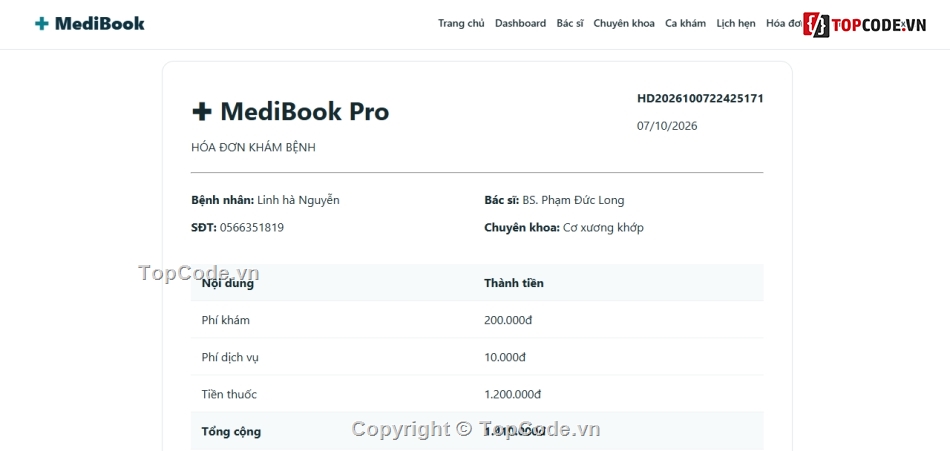Select the 10.000đ amount

(505, 358)
